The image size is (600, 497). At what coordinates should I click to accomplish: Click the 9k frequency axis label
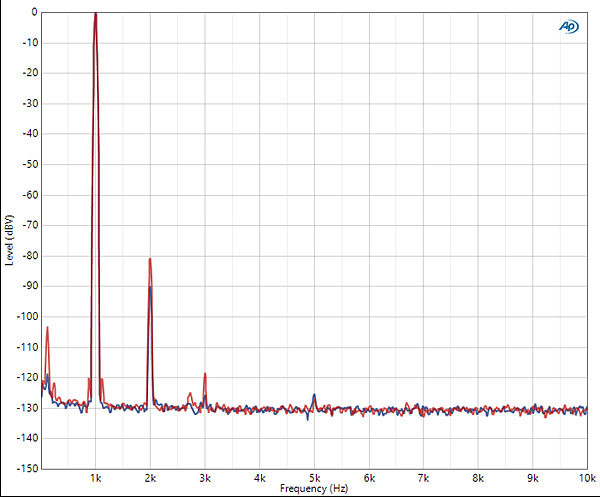pos(533,478)
